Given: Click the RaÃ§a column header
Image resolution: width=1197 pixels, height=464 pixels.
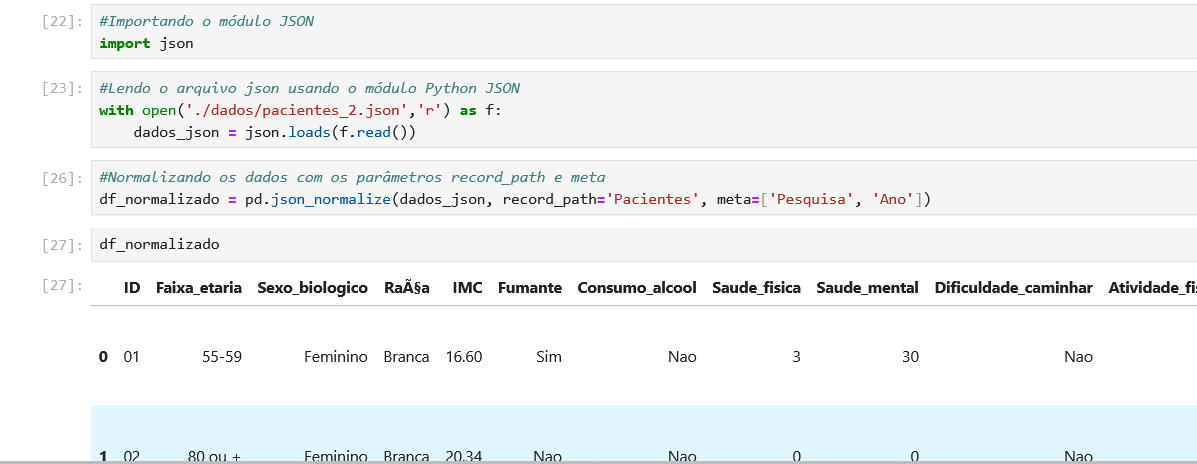Looking at the screenshot, I should (407, 288).
